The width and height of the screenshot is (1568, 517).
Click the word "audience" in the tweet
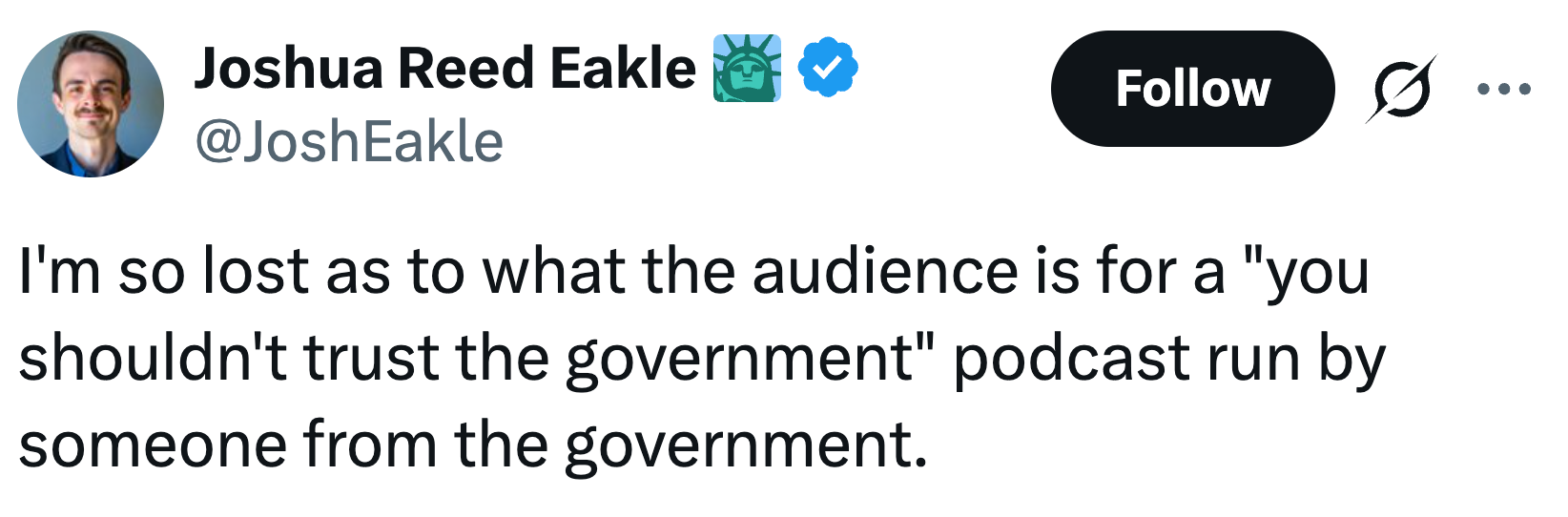pyautogui.click(x=885, y=272)
